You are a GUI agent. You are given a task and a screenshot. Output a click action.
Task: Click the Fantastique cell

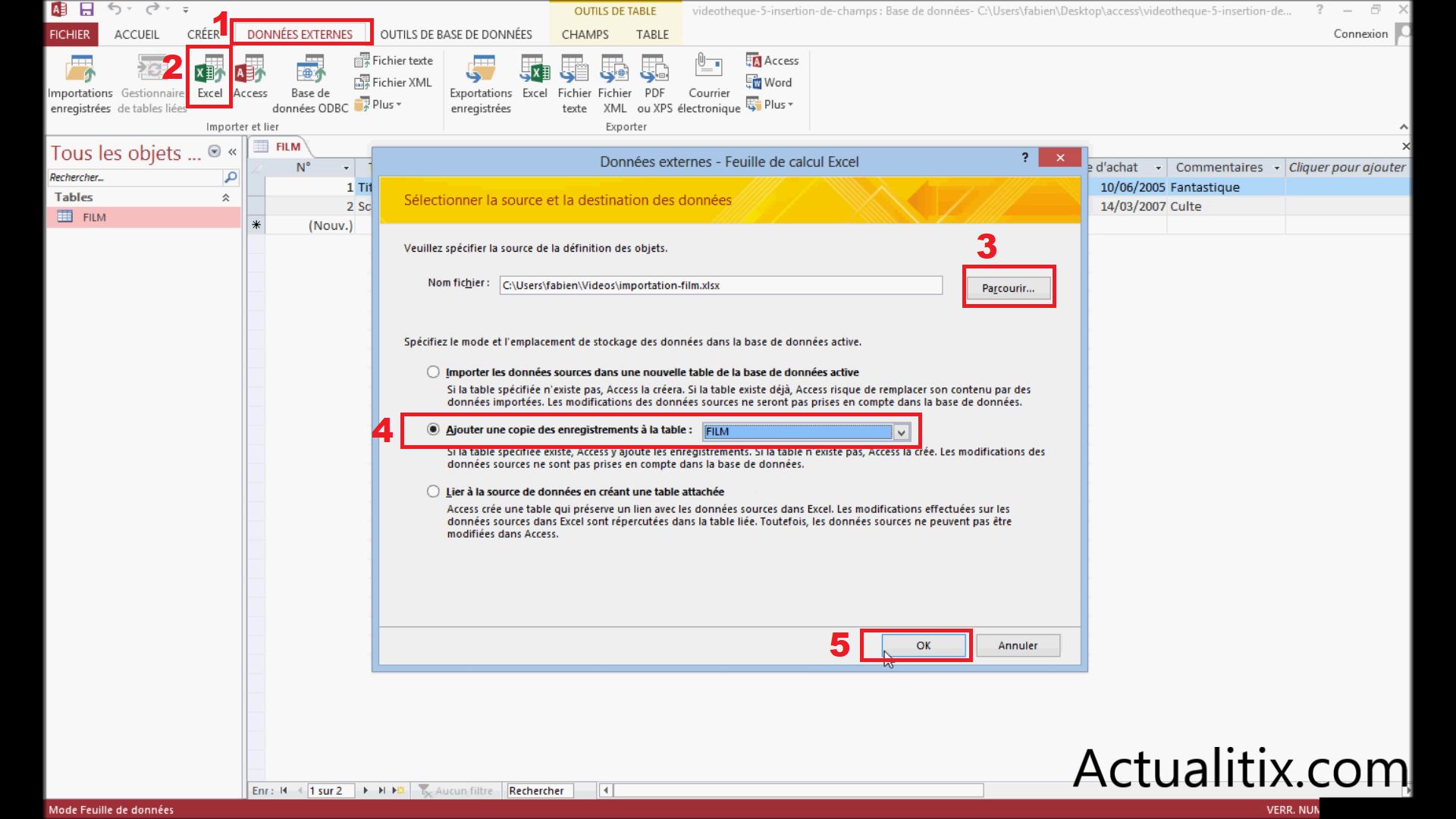pos(1225,187)
